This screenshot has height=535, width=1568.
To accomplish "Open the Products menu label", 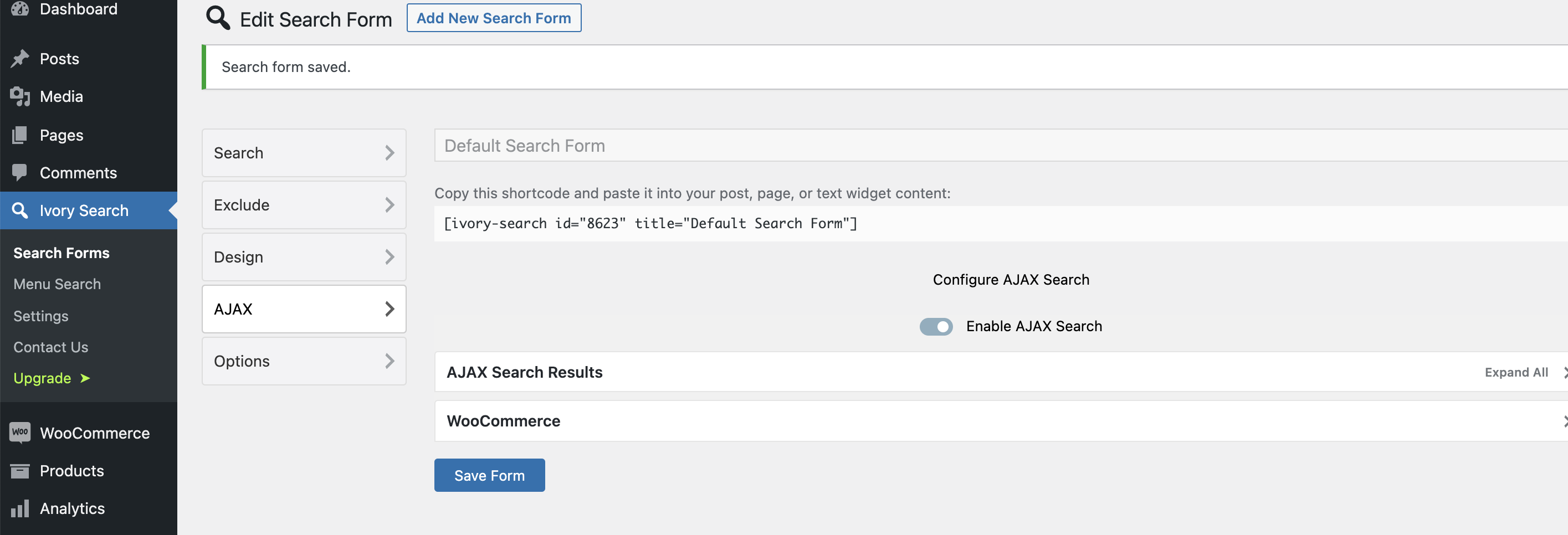I will tap(72, 471).
